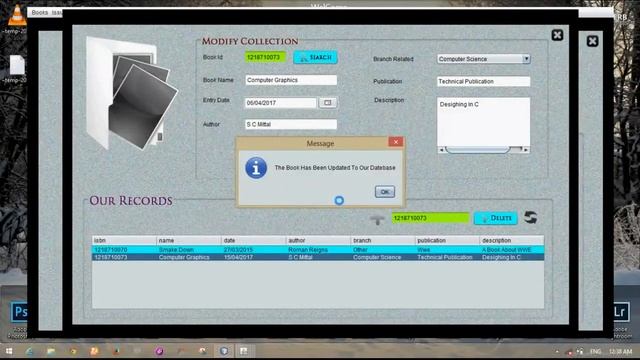Click the pin icon beside record ISBN field
This screenshot has height=360, width=640.
coord(378,220)
